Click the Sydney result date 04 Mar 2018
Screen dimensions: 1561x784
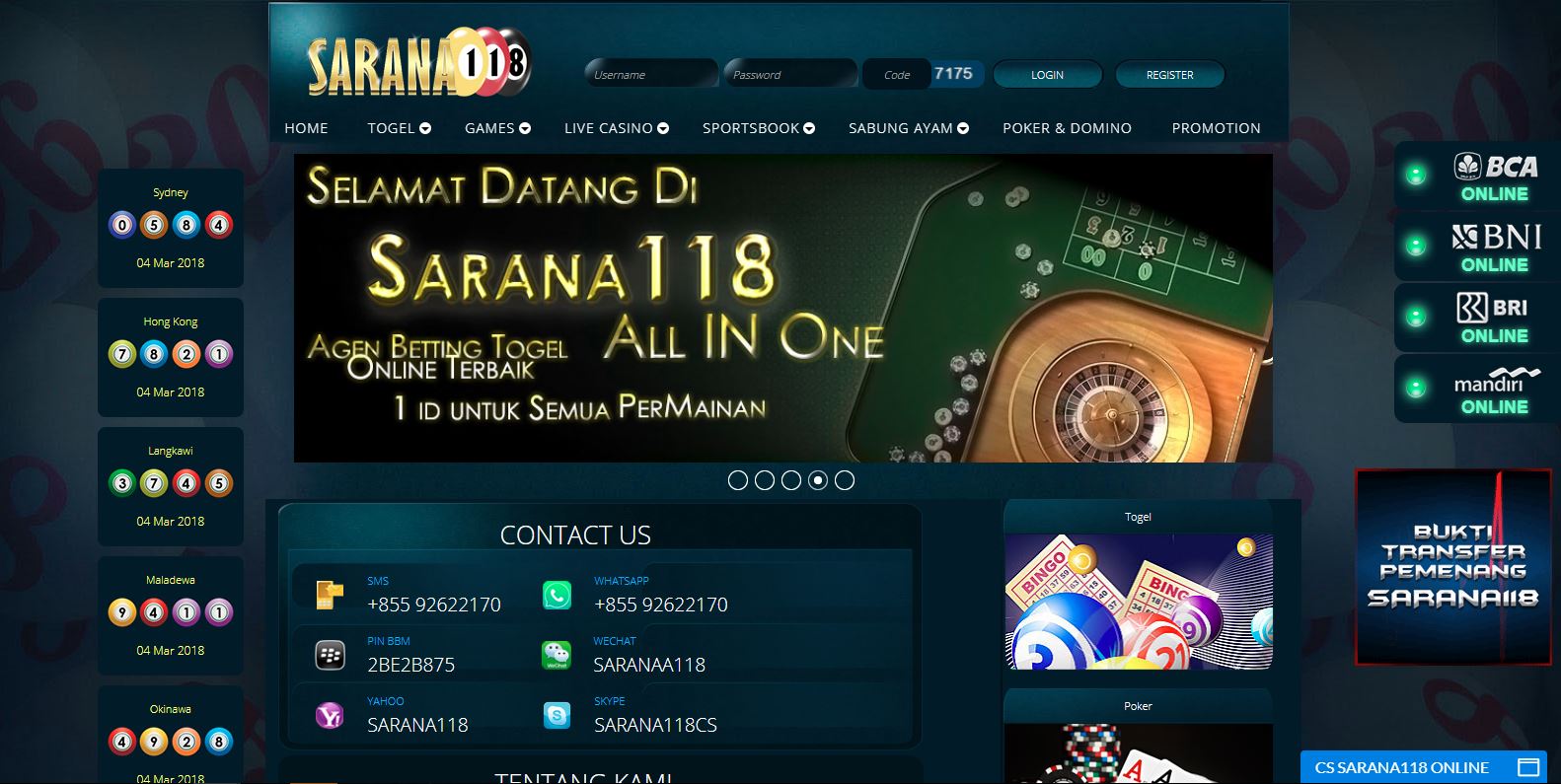(x=171, y=263)
